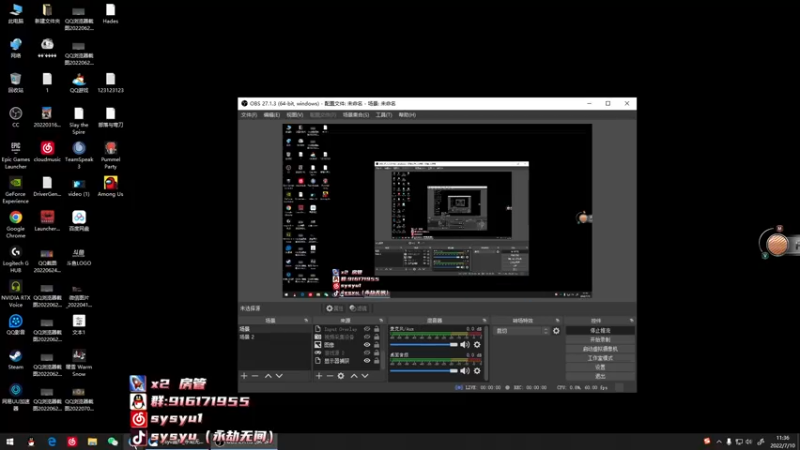Open Epic Games Launcher desktop icon
800x450 pixels.
16,155
